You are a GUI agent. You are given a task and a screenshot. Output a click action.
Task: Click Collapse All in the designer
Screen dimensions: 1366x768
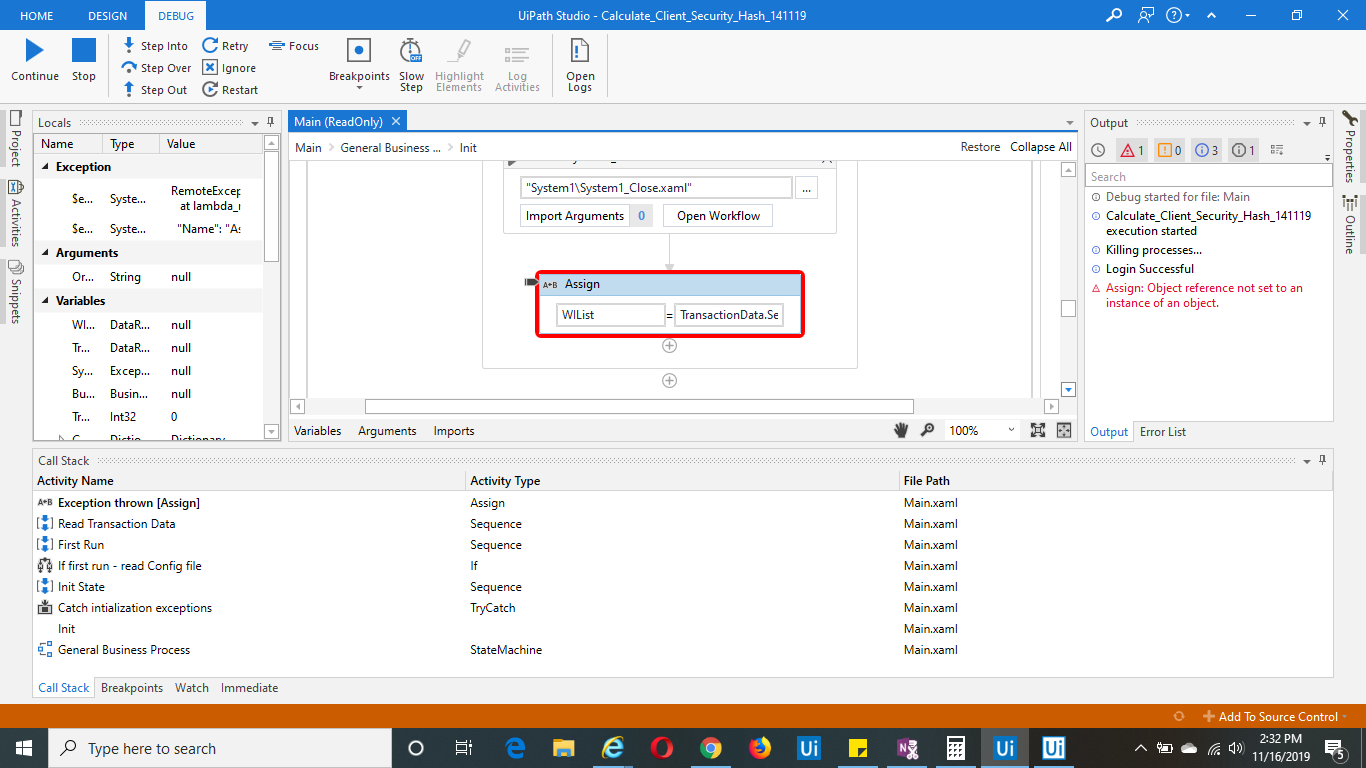[1040, 146]
